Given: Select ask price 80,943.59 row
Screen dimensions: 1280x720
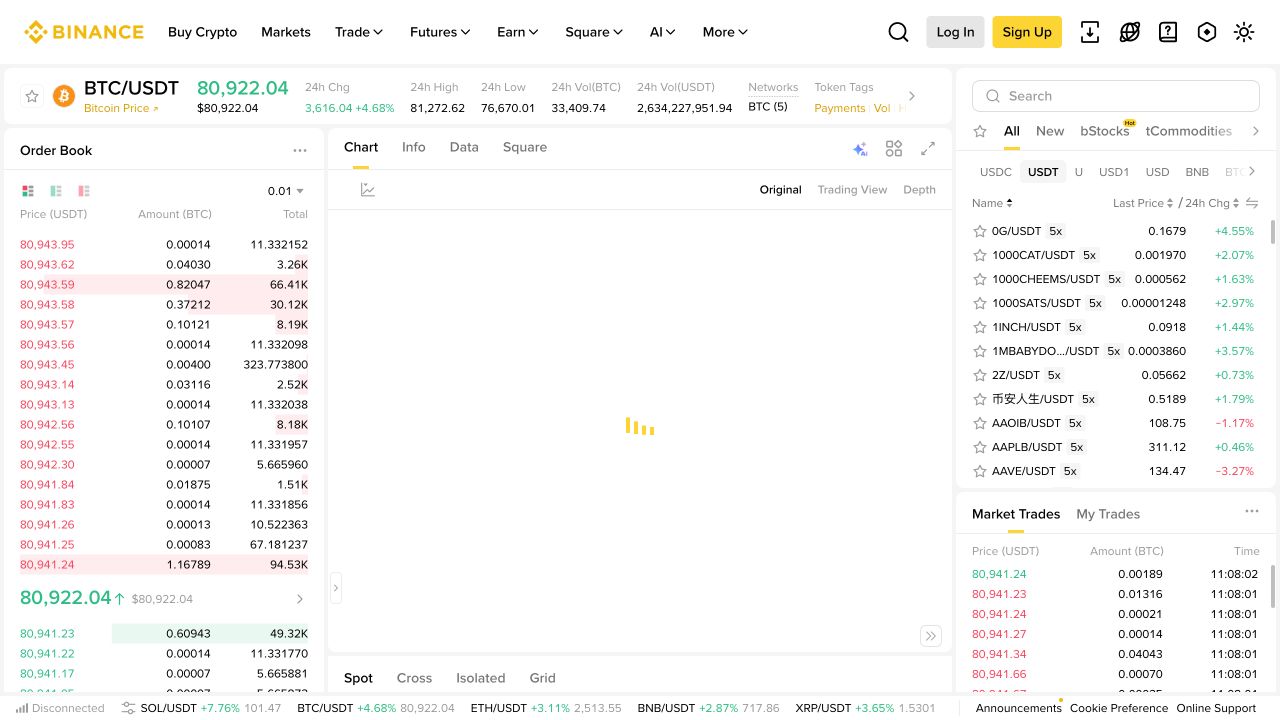Looking at the screenshot, I should pyautogui.click(x=164, y=285).
